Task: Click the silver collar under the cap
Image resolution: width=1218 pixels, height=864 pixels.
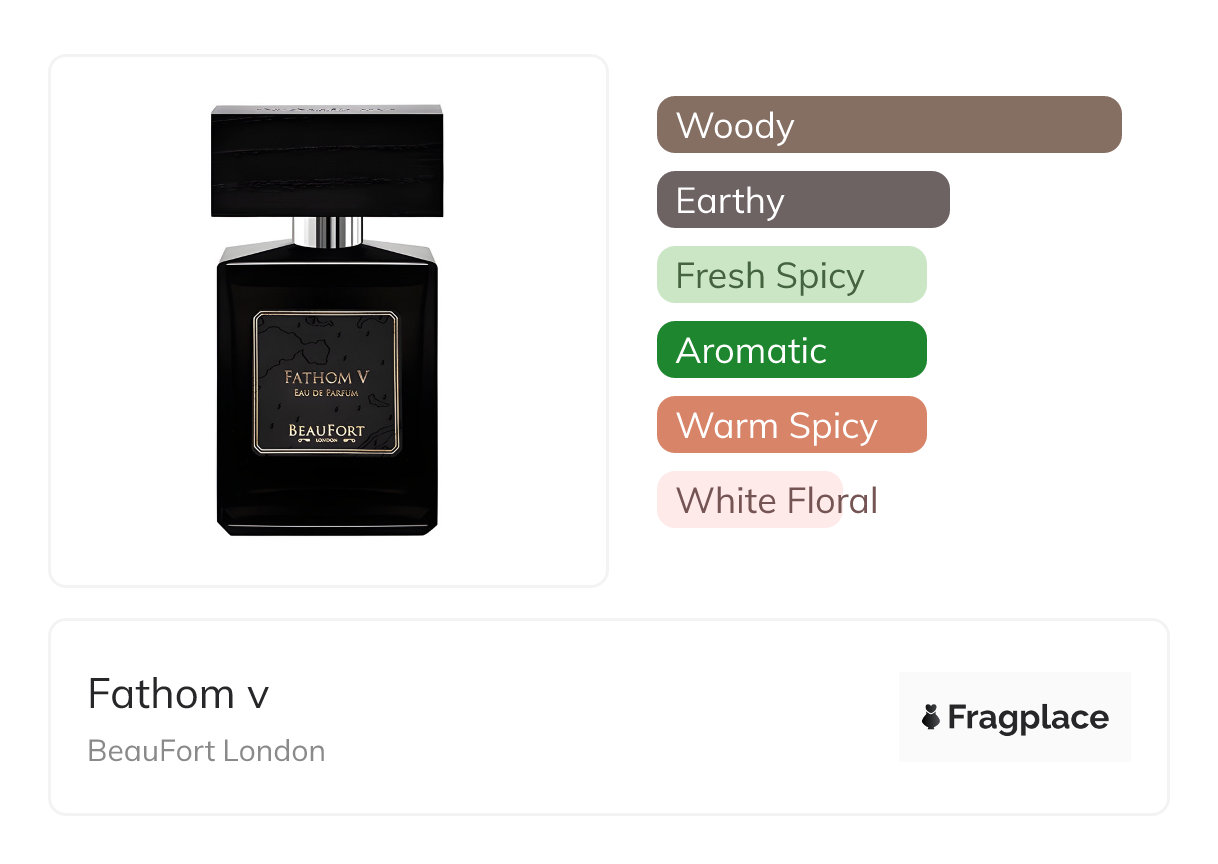Action: [x=327, y=232]
